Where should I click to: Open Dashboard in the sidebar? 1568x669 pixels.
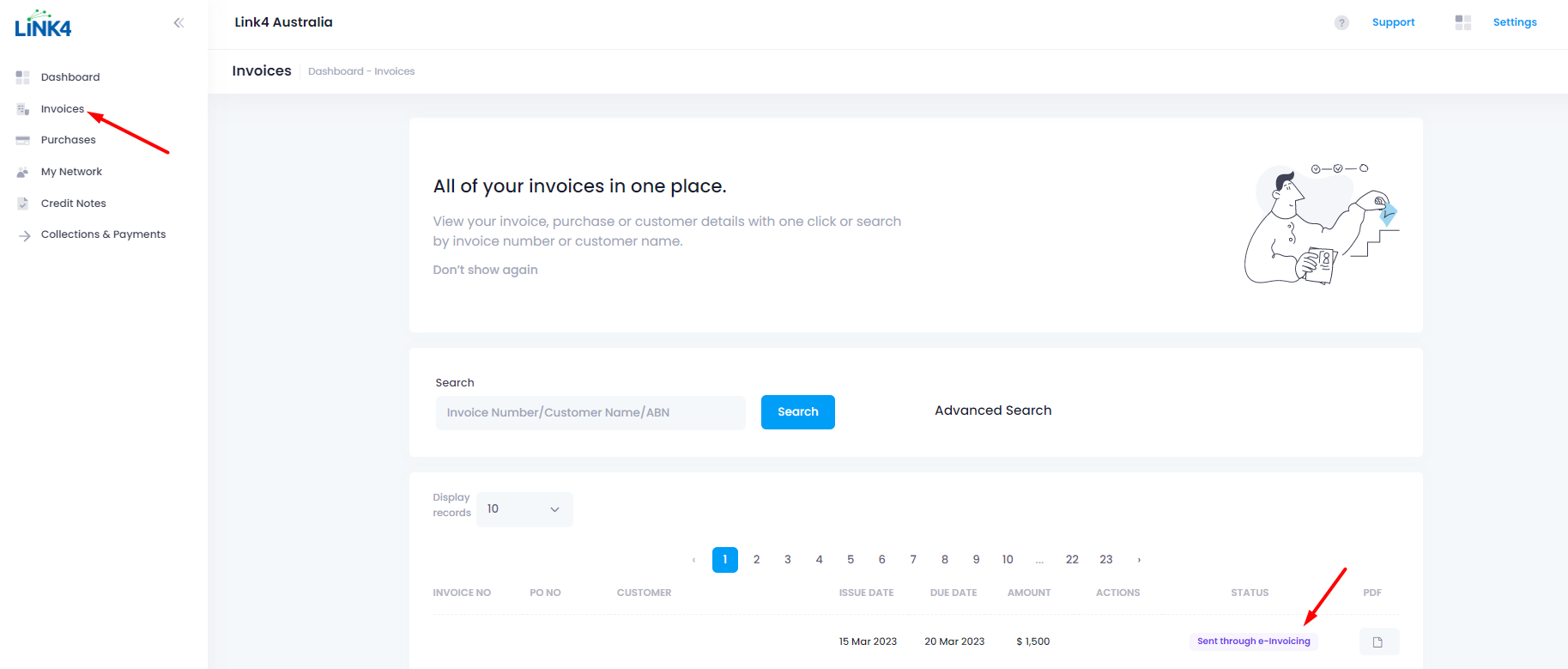(70, 77)
